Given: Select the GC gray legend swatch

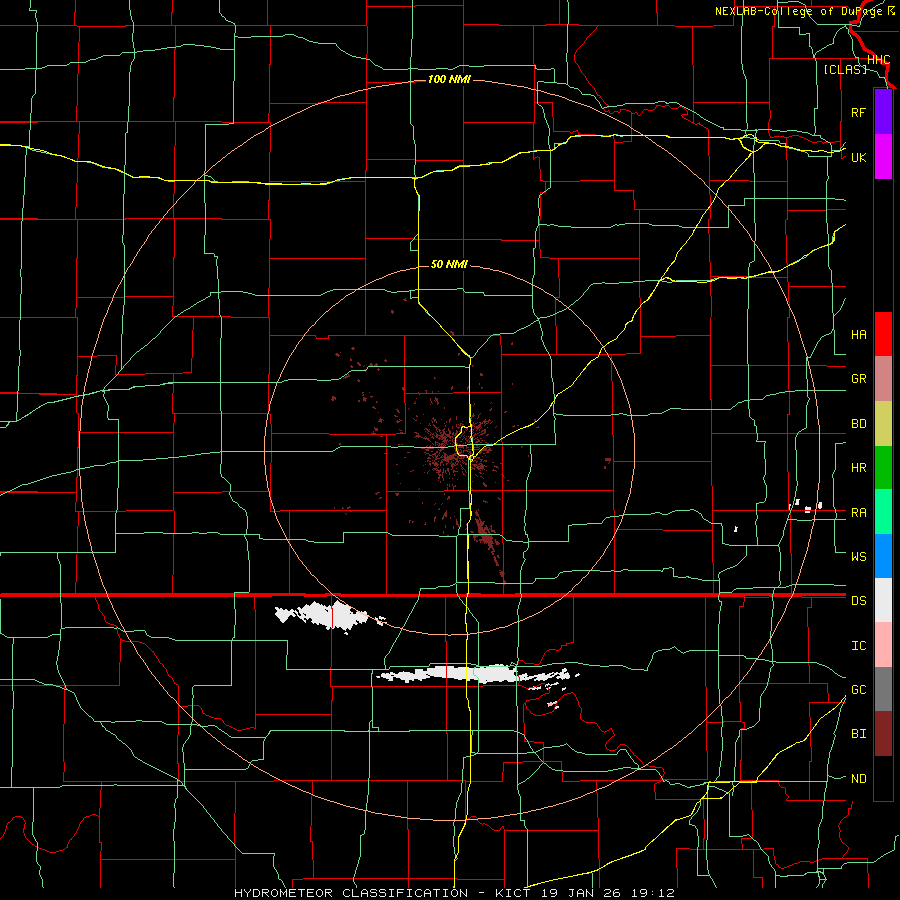Looking at the screenshot, I should [883, 689].
